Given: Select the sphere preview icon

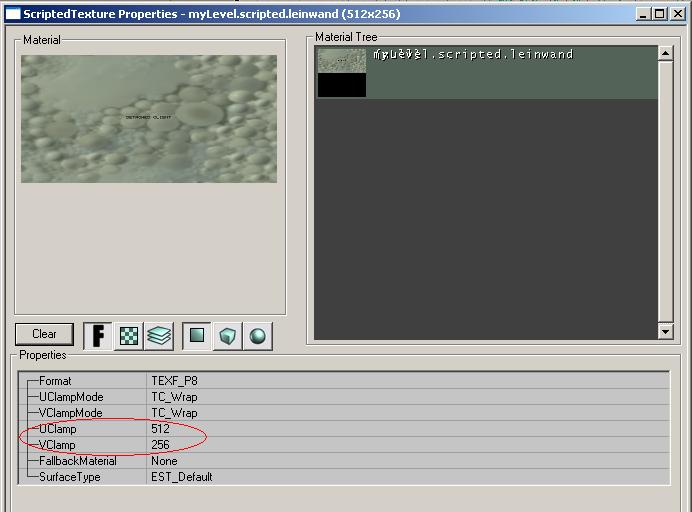Looking at the screenshot, I should [258, 336].
